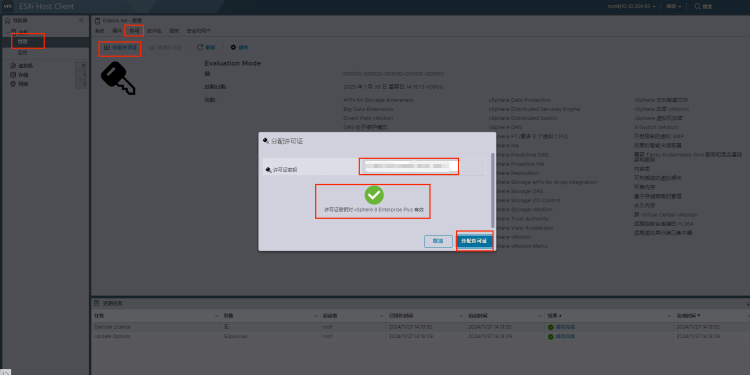Click the Assign license (分配许可证) toolbar button
Viewport: 750px width, 375px height.
[120, 48]
